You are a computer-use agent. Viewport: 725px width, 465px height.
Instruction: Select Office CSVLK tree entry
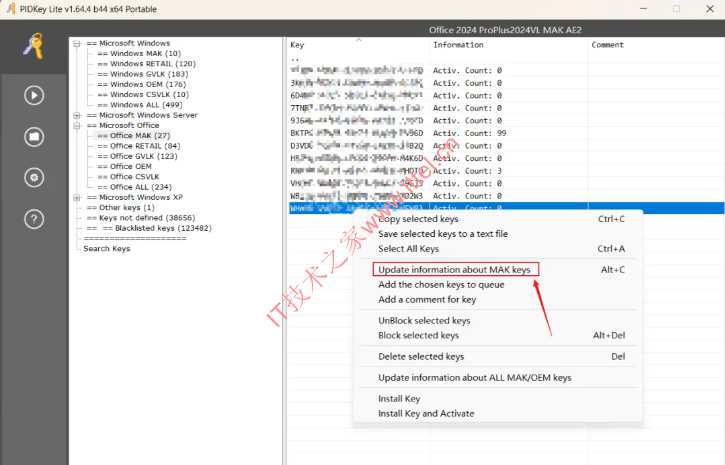[128, 177]
